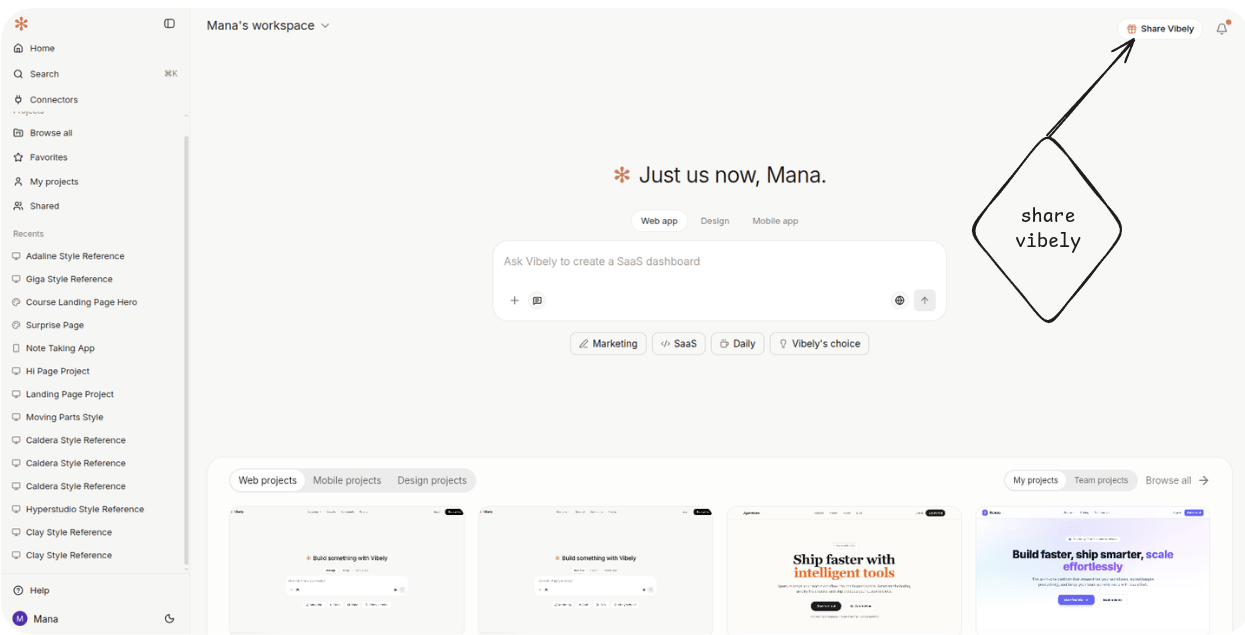Click the globe icon in prompt box
The width and height of the screenshot is (1245, 635).
point(899,300)
